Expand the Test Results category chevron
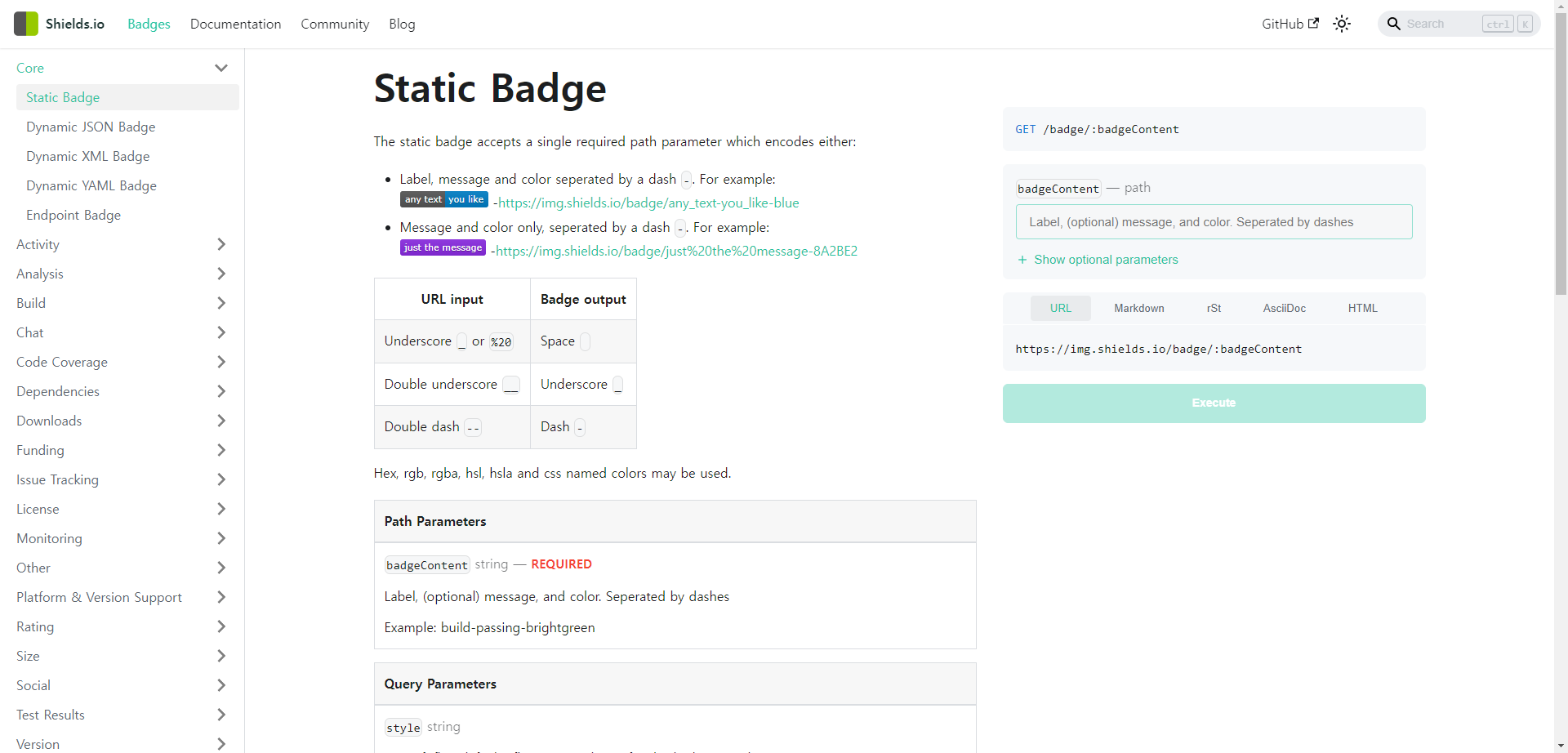The image size is (1568, 753). pyautogui.click(x=220, y=715)
